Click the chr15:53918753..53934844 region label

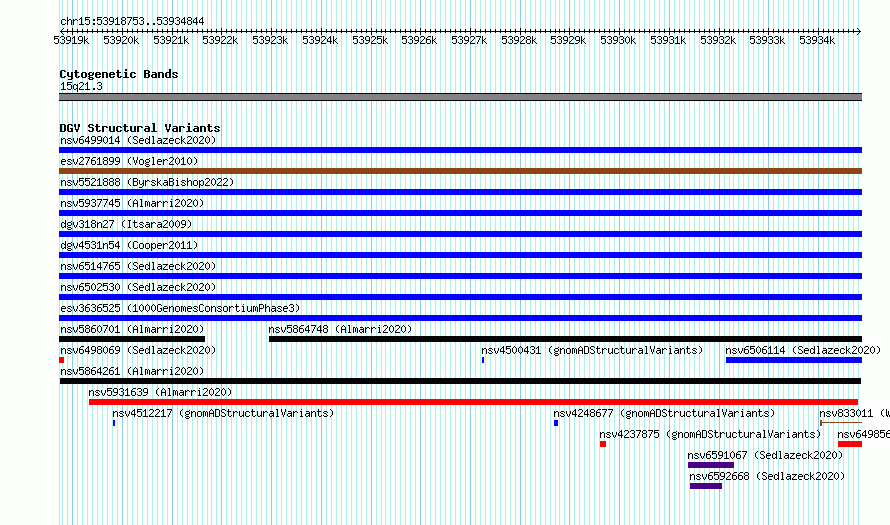[x=132, y=22]
